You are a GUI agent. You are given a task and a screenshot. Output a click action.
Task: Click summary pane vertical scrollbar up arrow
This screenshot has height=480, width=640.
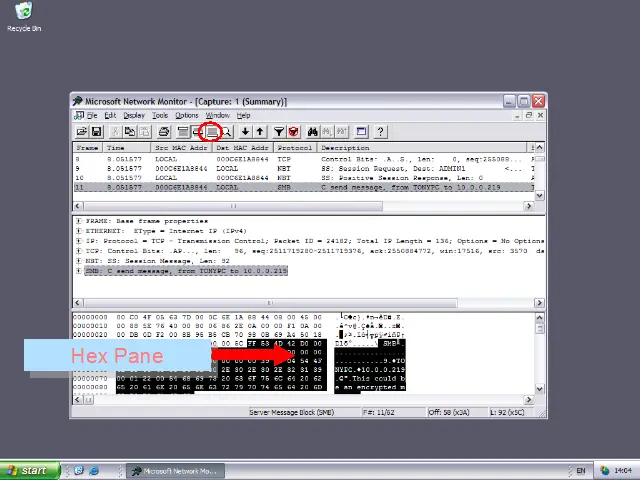pos(540,147)
